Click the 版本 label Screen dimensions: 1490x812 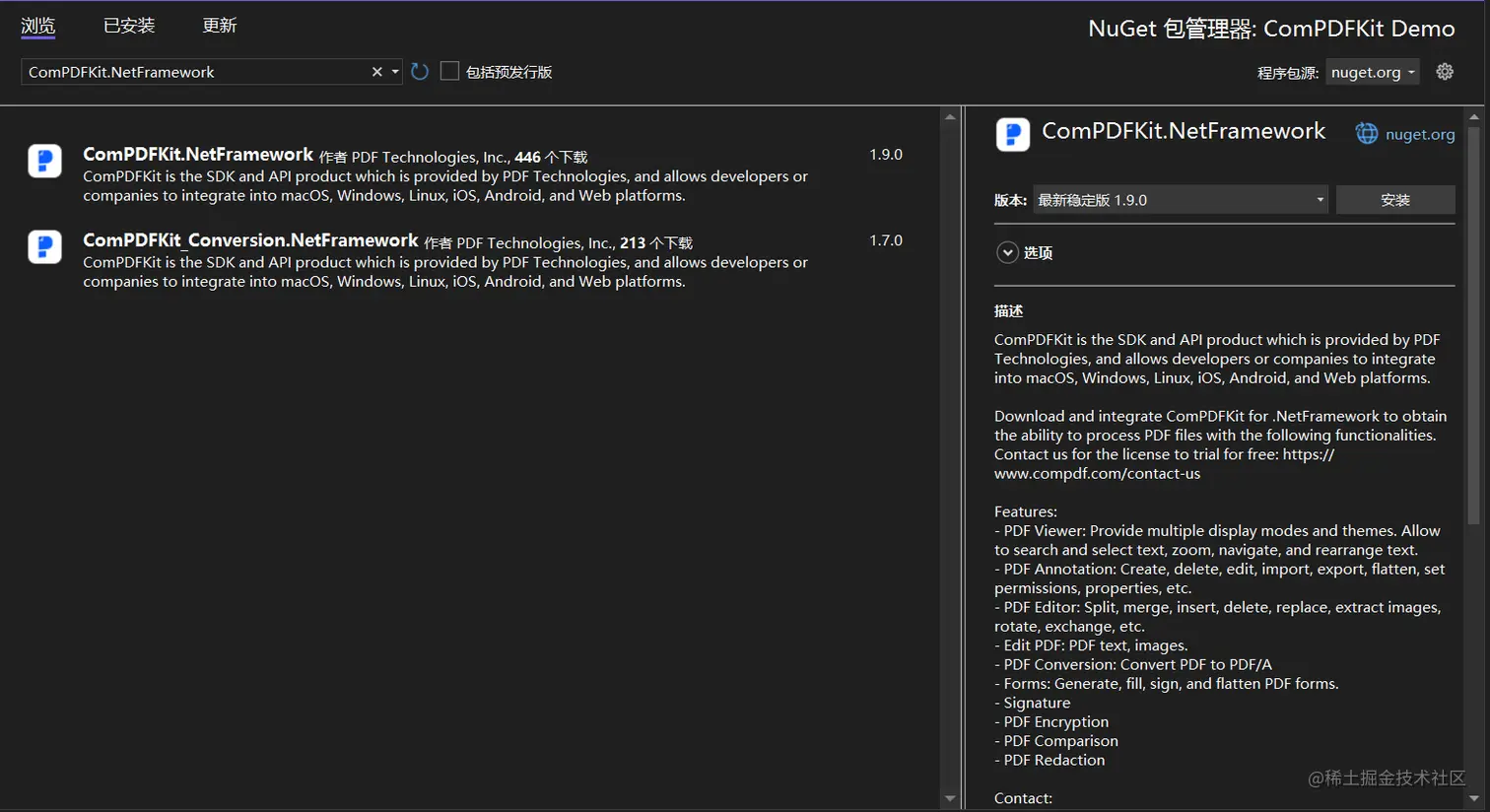point(1010,200)
